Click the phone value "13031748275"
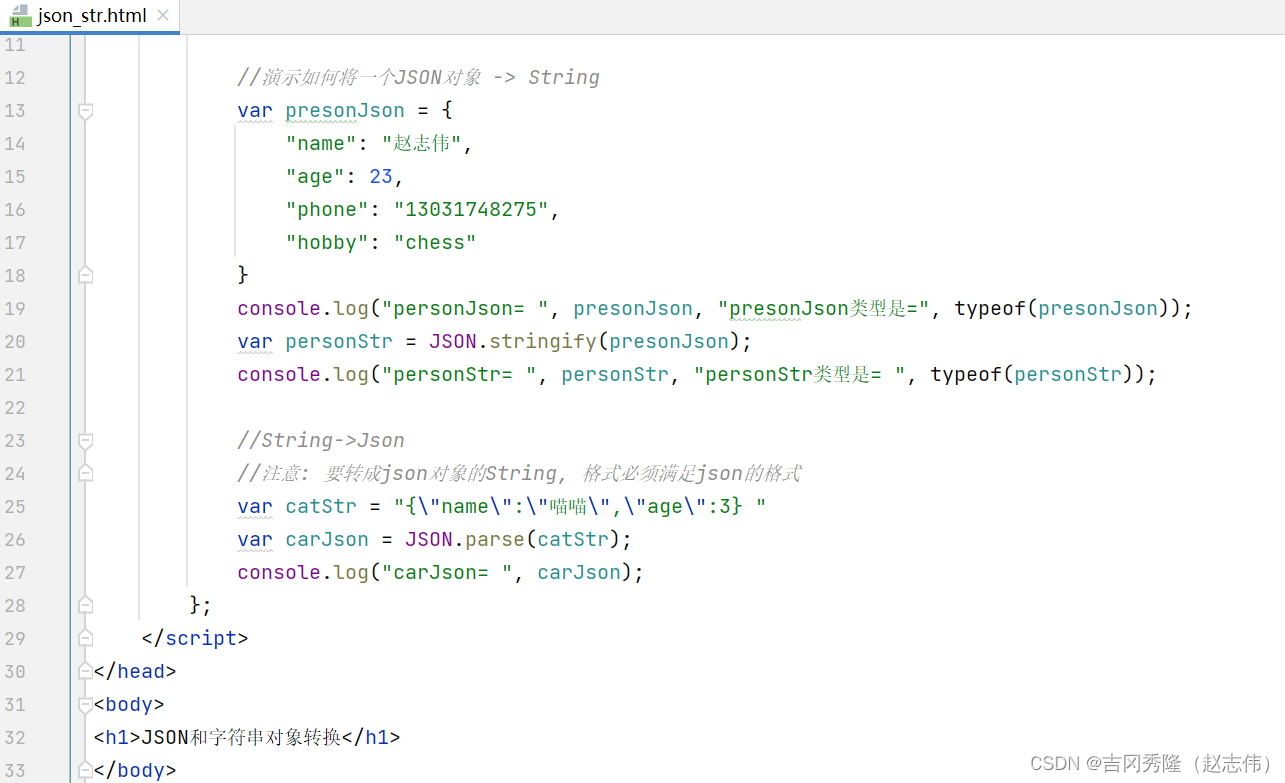The image size is (1285, 783). [x=472, y=209]
